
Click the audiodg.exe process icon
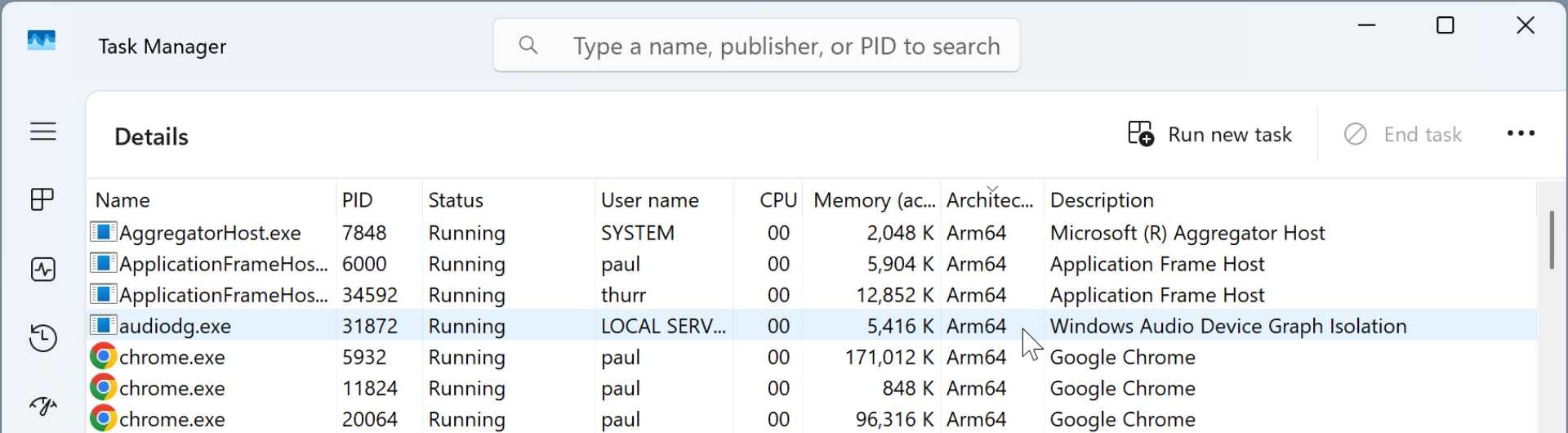[103, 326]
